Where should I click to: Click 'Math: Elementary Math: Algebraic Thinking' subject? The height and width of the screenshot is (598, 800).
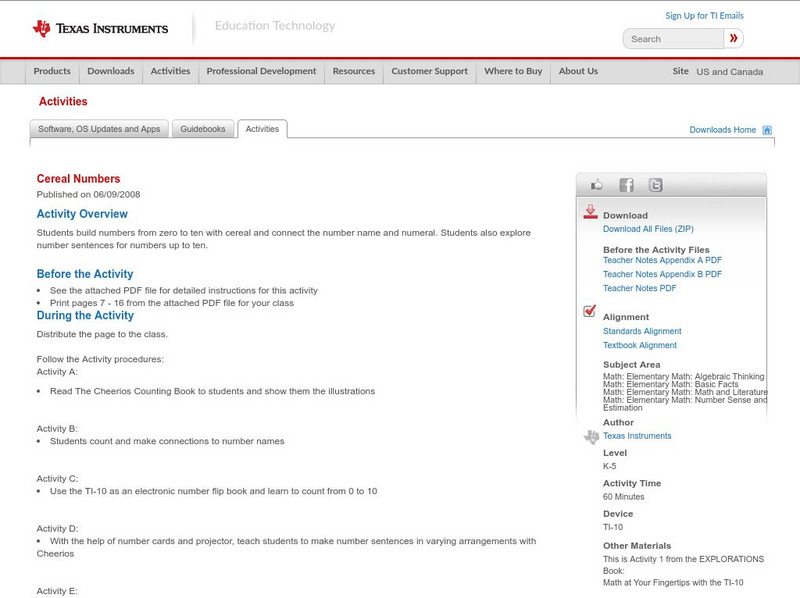(x=684, y=377)
